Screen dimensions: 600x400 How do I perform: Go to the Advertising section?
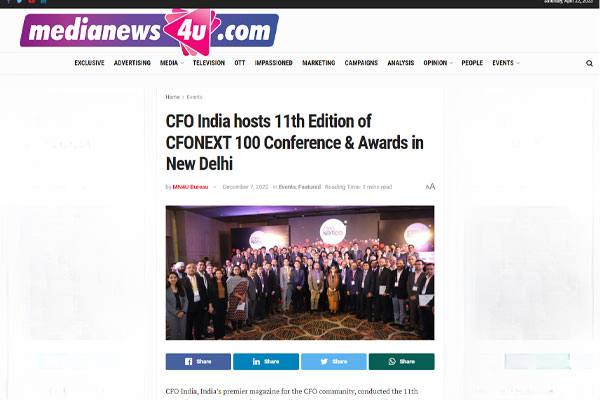click(x=132, y=63)
